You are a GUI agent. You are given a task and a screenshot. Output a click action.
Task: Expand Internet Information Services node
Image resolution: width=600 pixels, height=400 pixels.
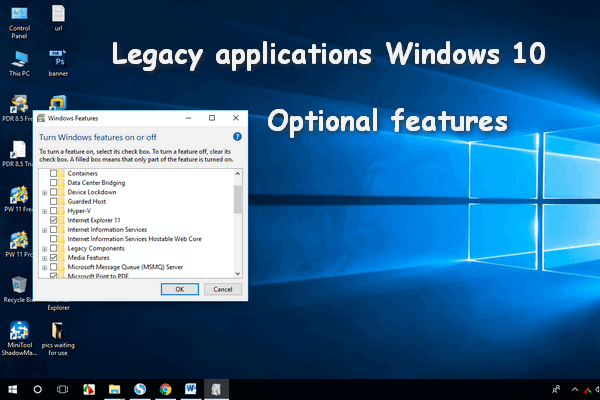click(x=44, y=230)
